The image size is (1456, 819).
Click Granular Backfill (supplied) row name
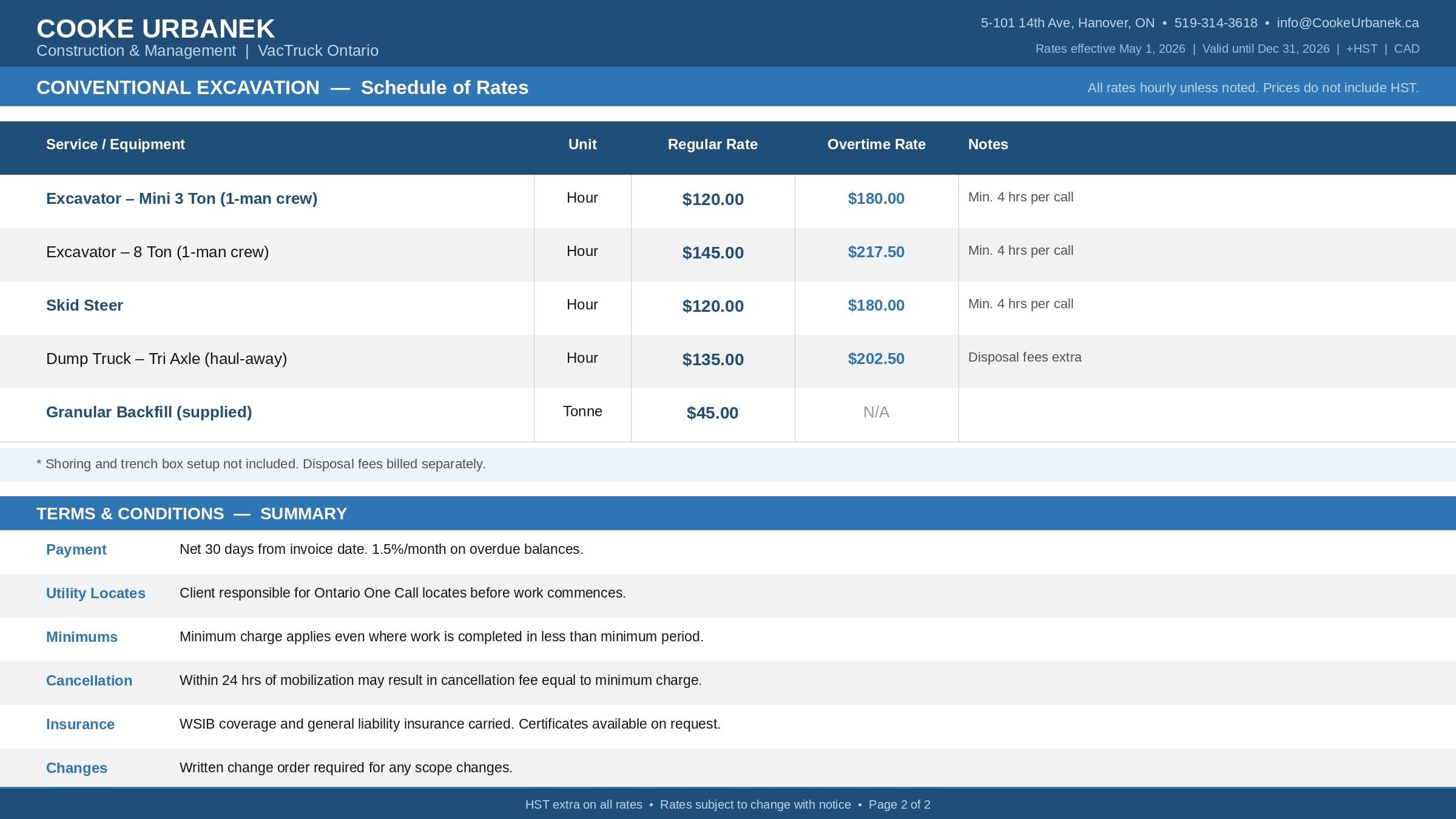149,412
